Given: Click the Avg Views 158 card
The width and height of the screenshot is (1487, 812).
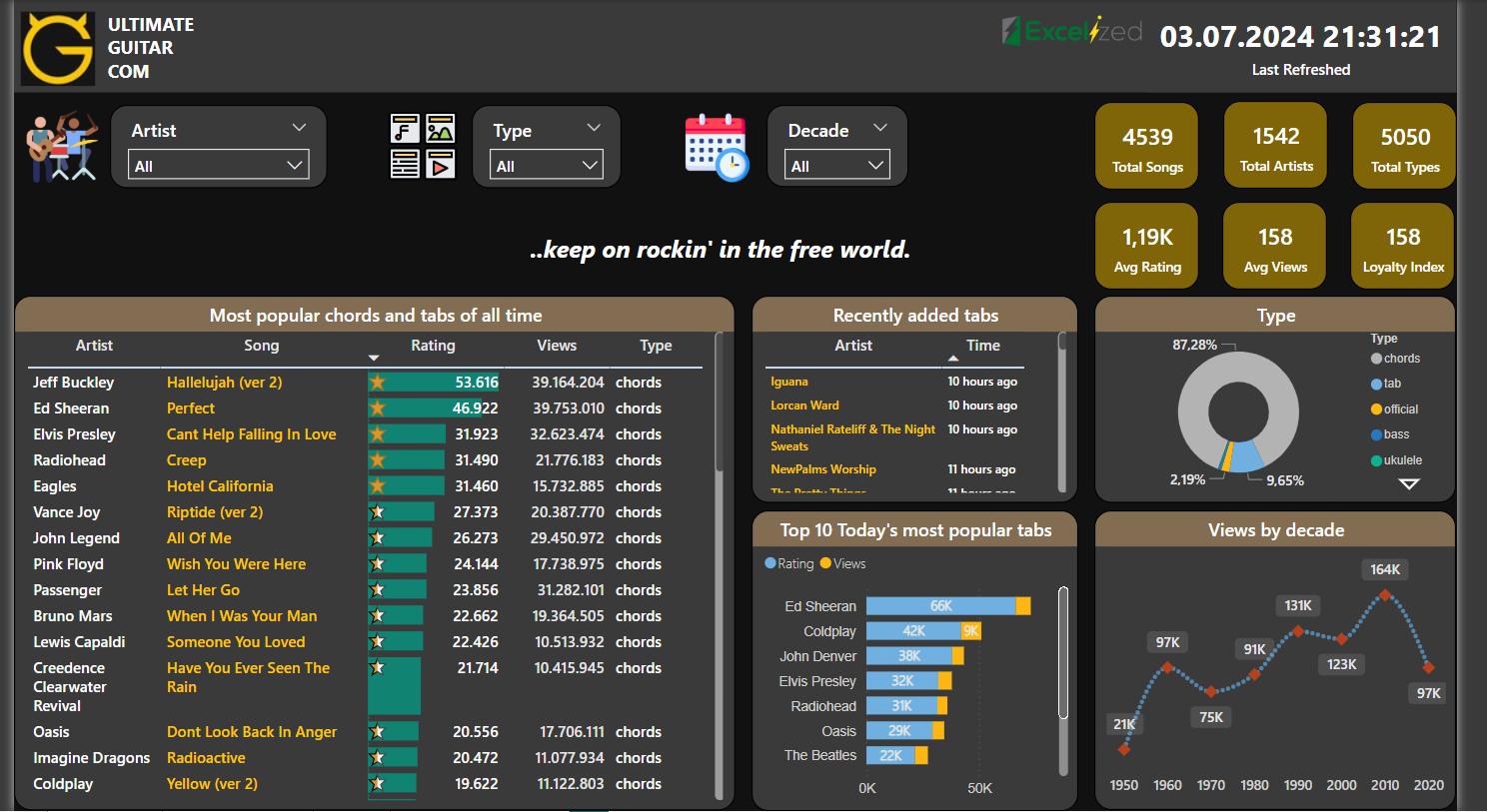Looking at the screenshot, I should tap(1275, 246).
